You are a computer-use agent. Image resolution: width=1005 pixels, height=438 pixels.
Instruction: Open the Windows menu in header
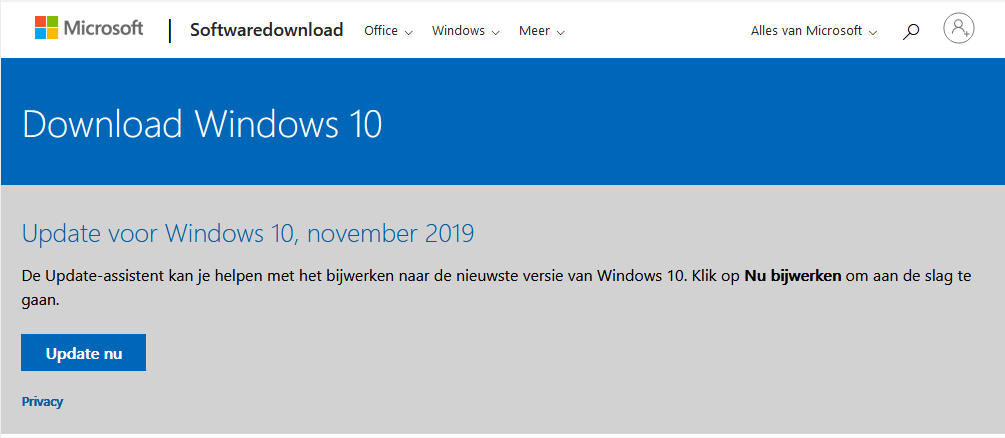pos(458,31)
